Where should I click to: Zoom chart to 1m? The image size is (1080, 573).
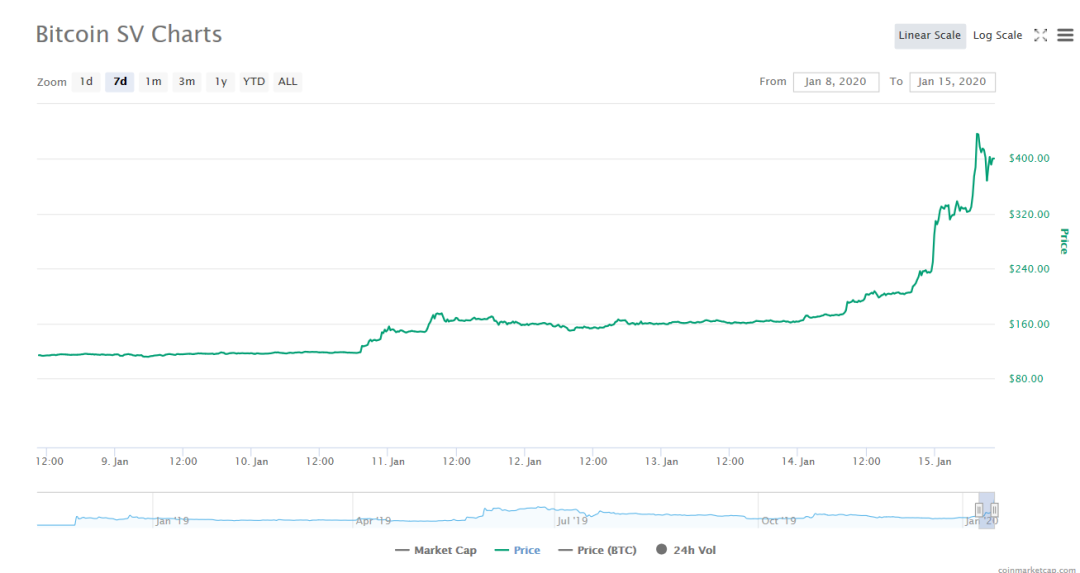(x=153, y=82)
